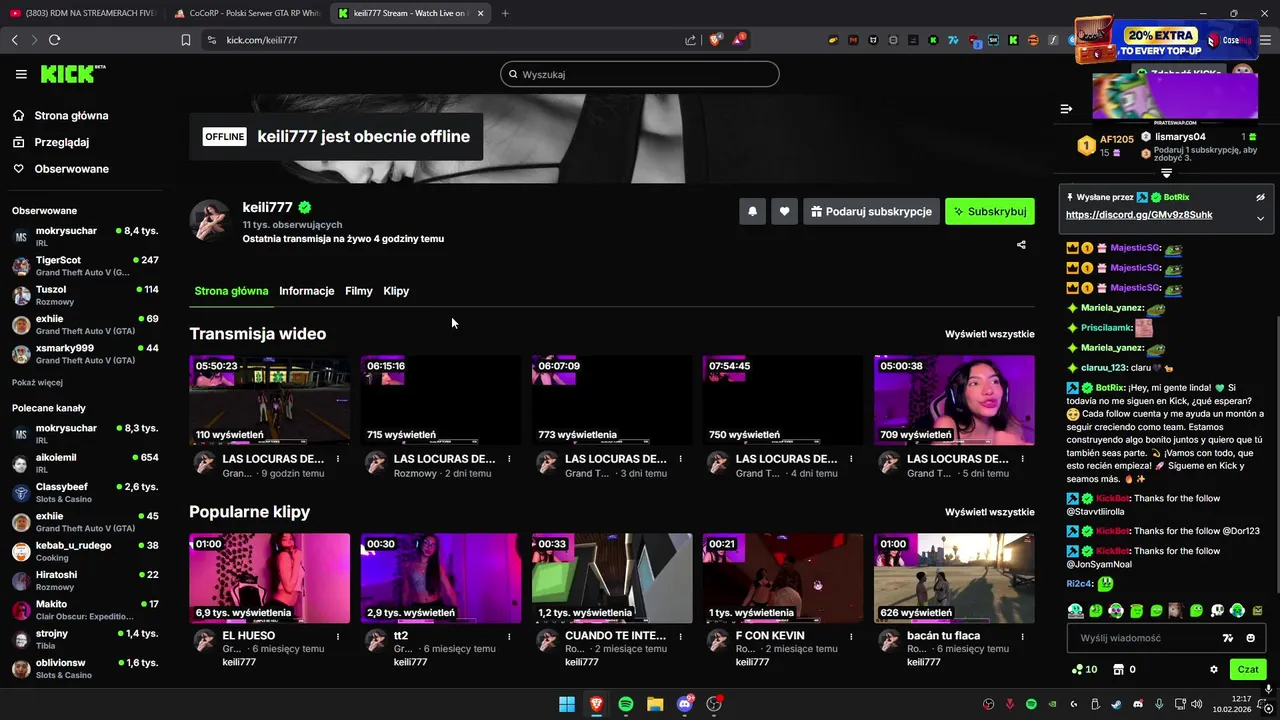Switch to Klipy tab
This screenshot has width=1280, height=720.
tap(396, 291)
